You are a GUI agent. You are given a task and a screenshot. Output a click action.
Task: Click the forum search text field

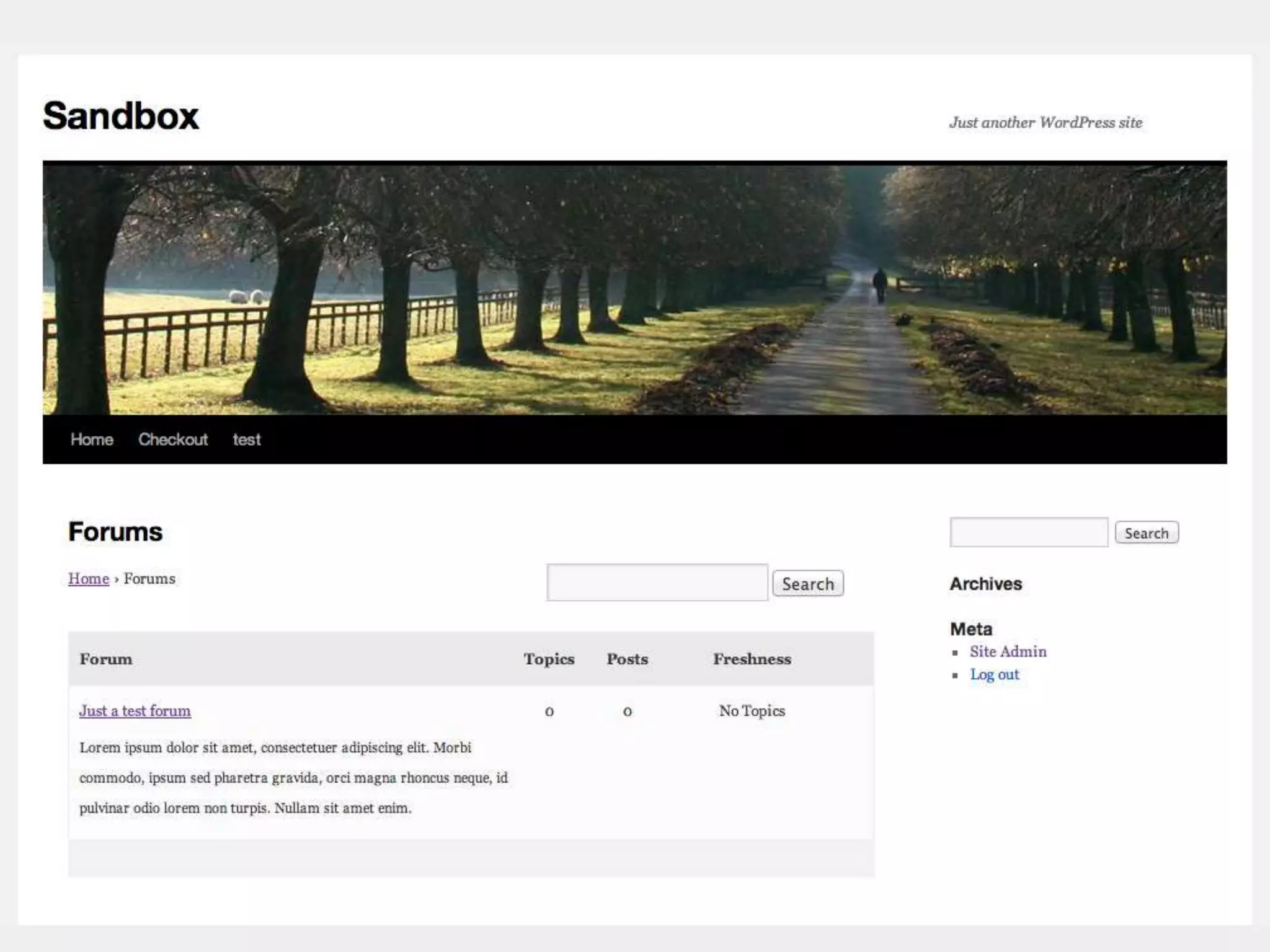(x=657, y=583)
